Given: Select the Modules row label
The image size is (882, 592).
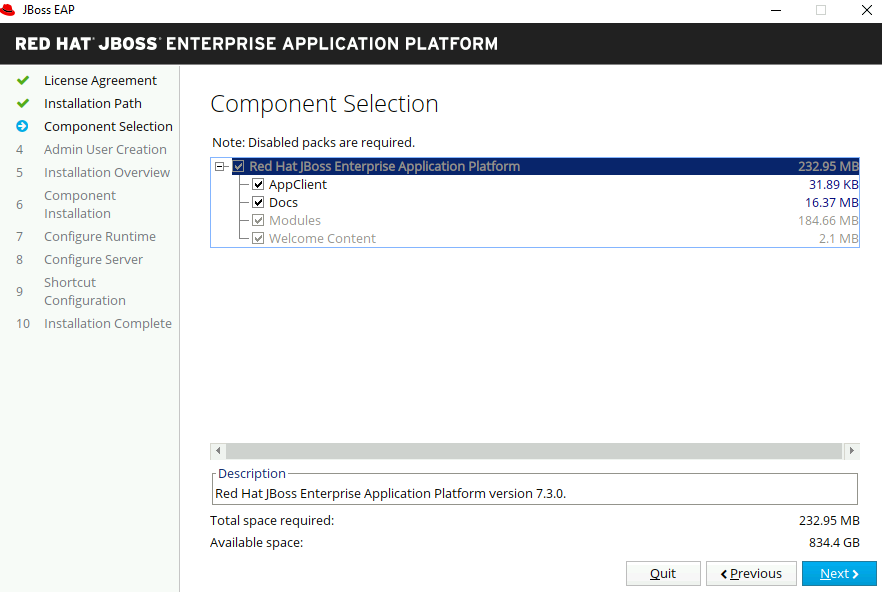Looking at the screenshot, I should [x=295, y=220].
